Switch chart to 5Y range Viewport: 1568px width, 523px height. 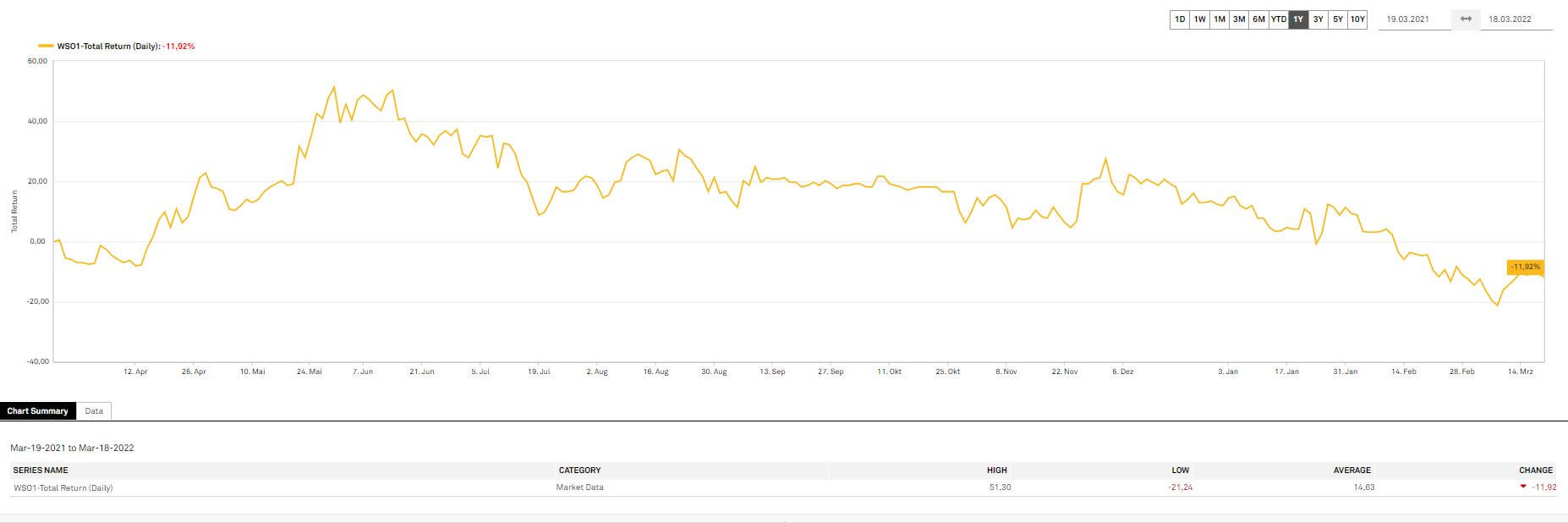click(x=1337, y=19)
